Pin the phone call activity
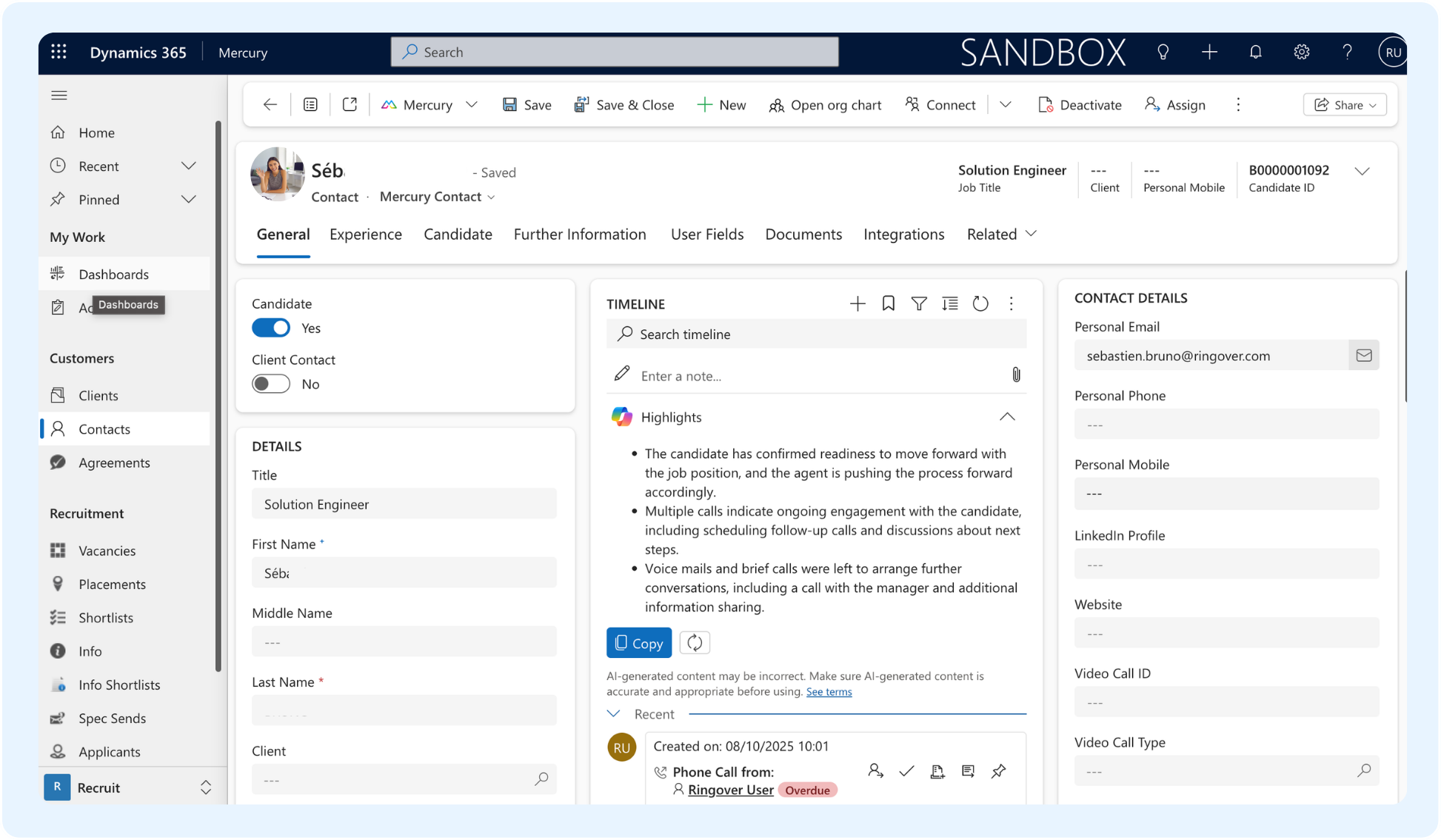The width and height of the screenshot is (1441, 840). coord(999,771)
